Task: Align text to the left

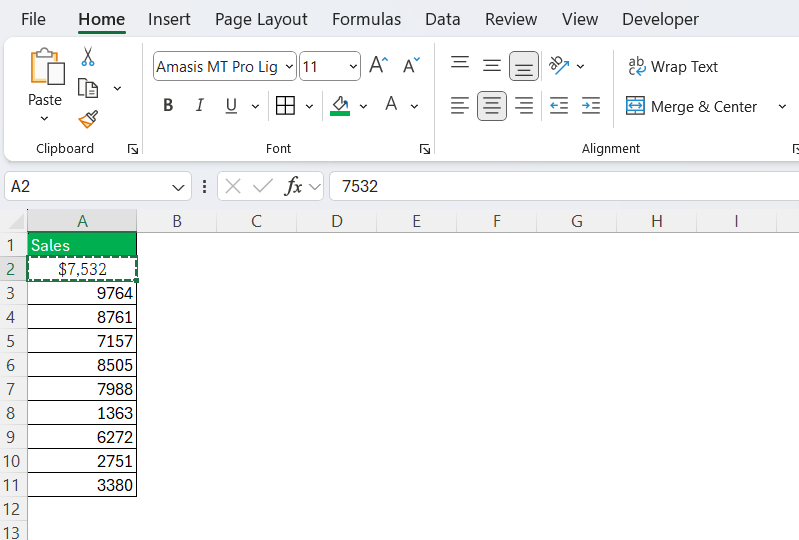Action: point(460,105)
